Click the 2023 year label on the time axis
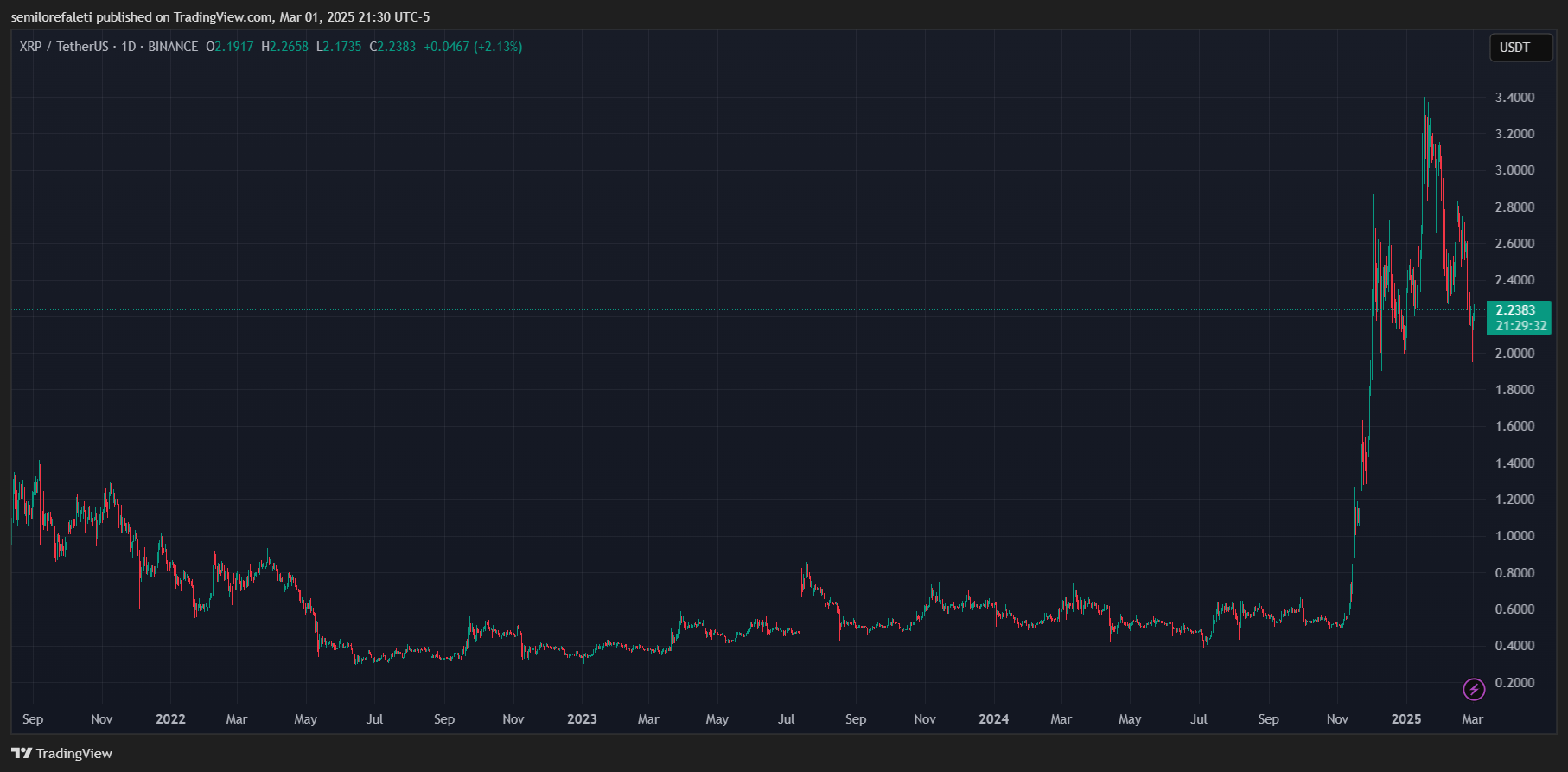Image resolution: width=1568 pixels, height=772 pixels. click(x=582, y=719)
